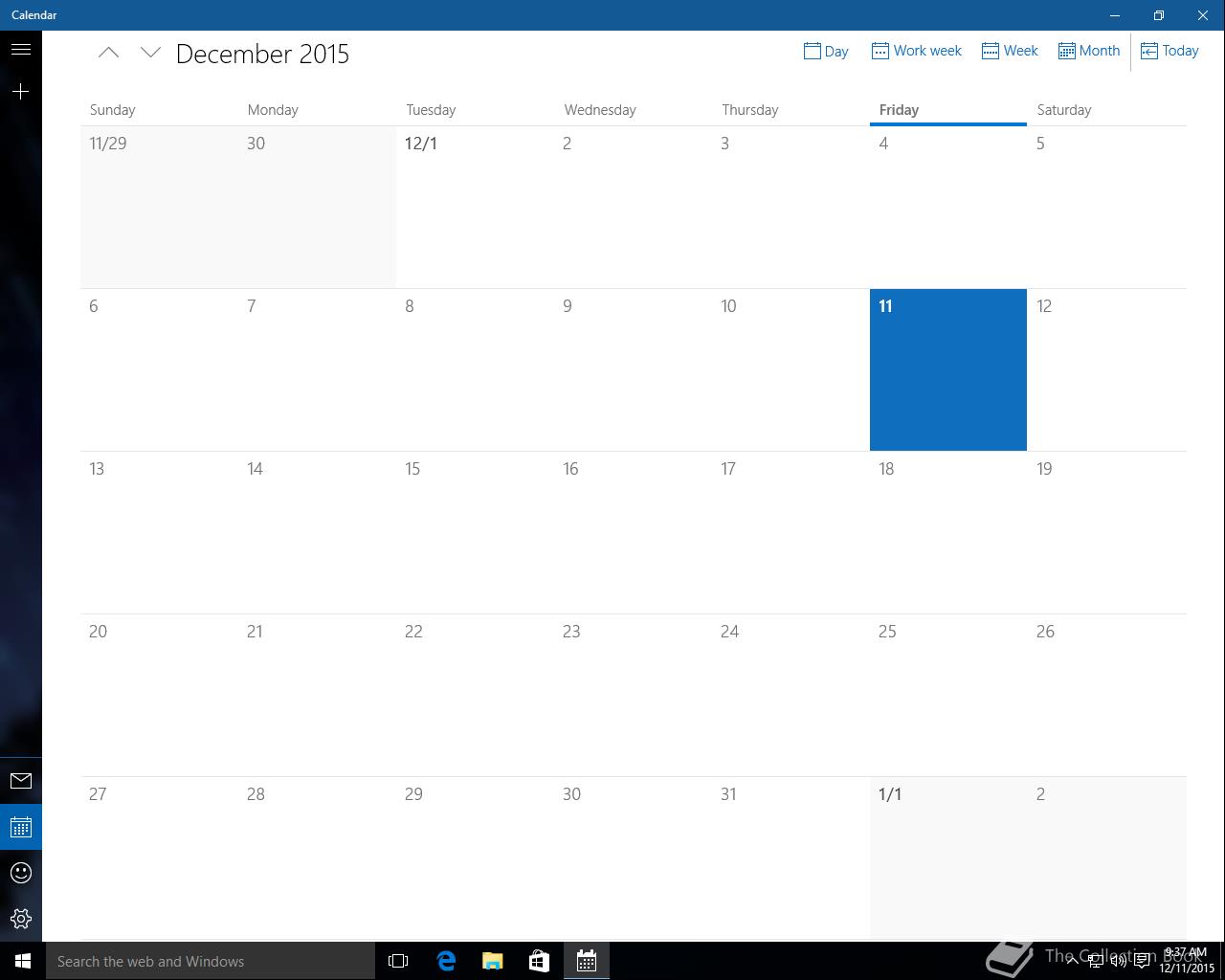The image size is (1225, 980).
Task: Select December 23 cell
Action: (x=633, y=695)
